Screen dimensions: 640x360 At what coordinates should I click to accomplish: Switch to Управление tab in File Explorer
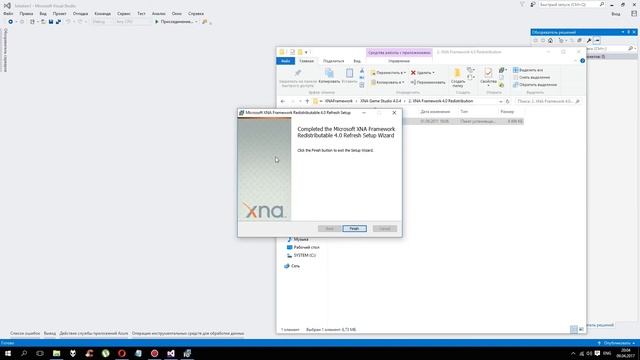pyautogui.click(x=399, y=61)
